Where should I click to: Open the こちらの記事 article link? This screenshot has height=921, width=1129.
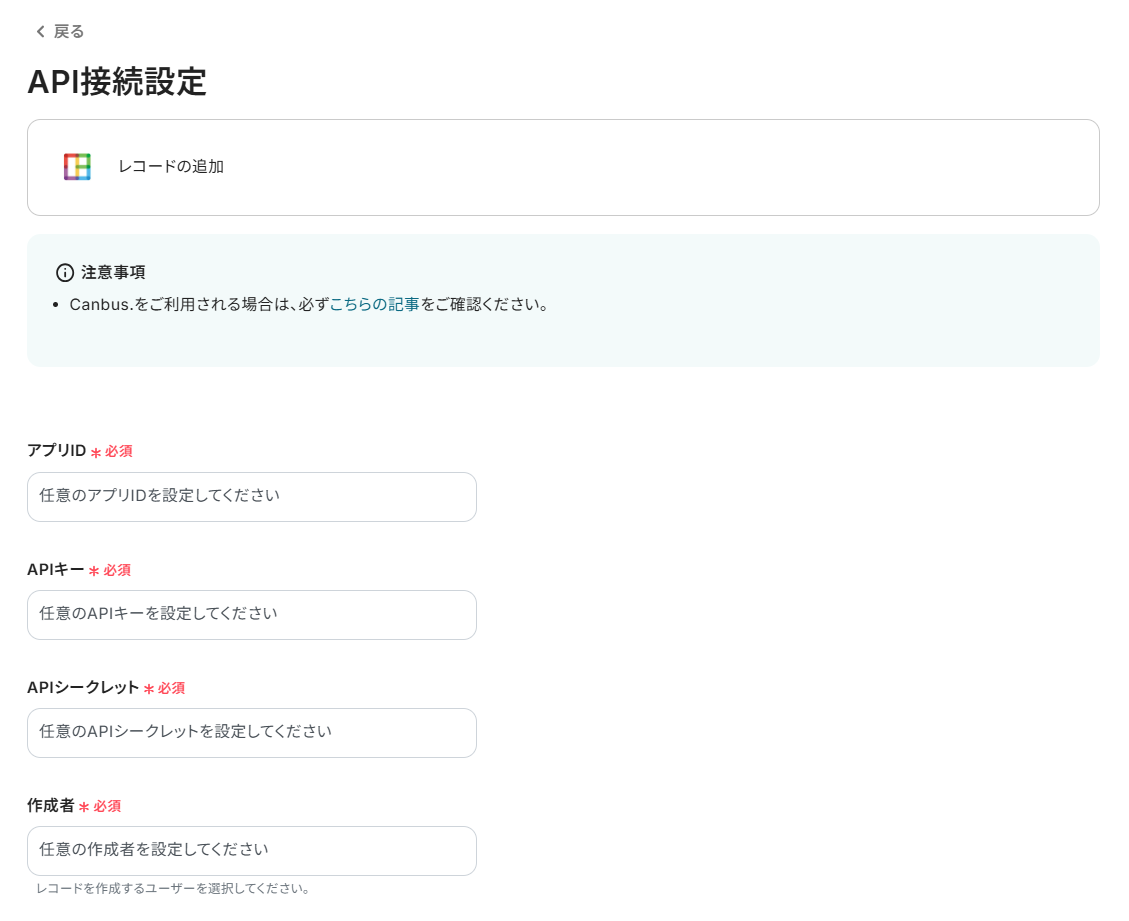coord(374,304)
